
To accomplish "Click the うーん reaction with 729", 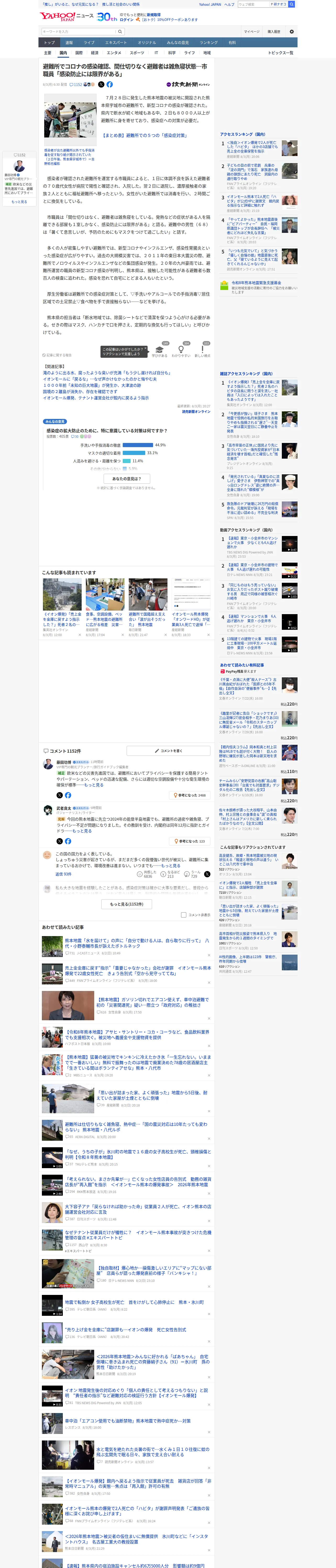I will tap(193, 874).
